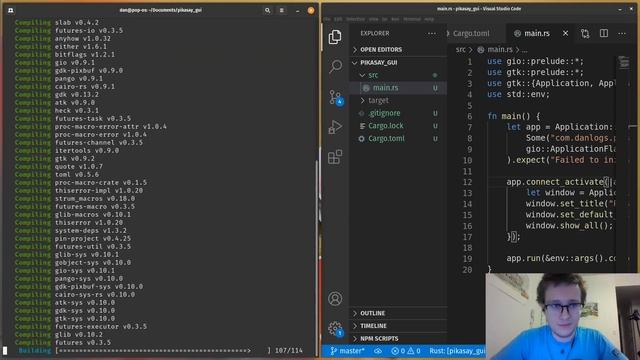
Task: Split the editor to the right
Action: (604, 33)
